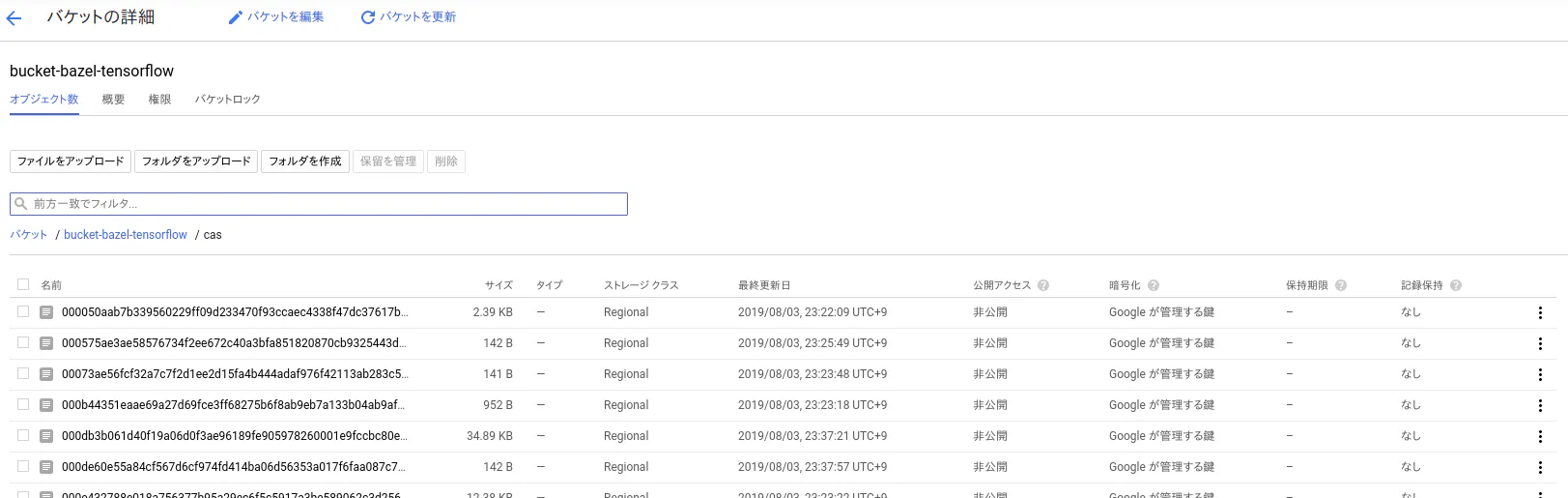1568x498 pixels.
Task: Check the box for object 000575ae3ae58576734f2ee
Action: click(x=23, y=342)
